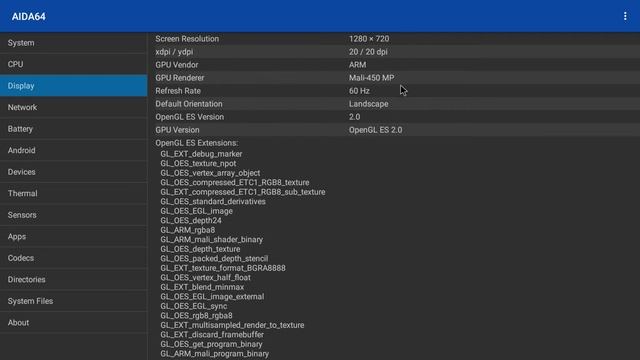640x360 pixels.
Task: Select the GL_EXT_blend_minmax extension
Action: [x=202, y=287]
